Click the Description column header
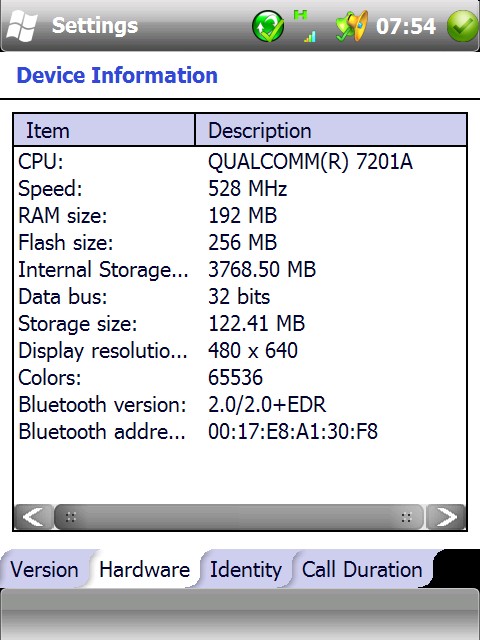 pyautogui.click(x=331, y=130)
